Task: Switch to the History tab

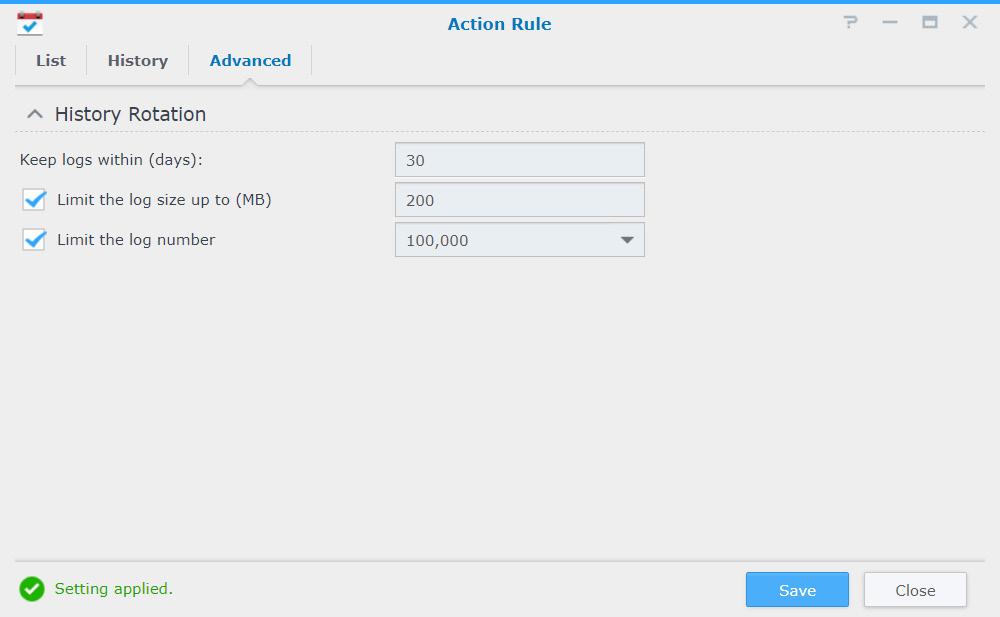Action: pos(138,61)
